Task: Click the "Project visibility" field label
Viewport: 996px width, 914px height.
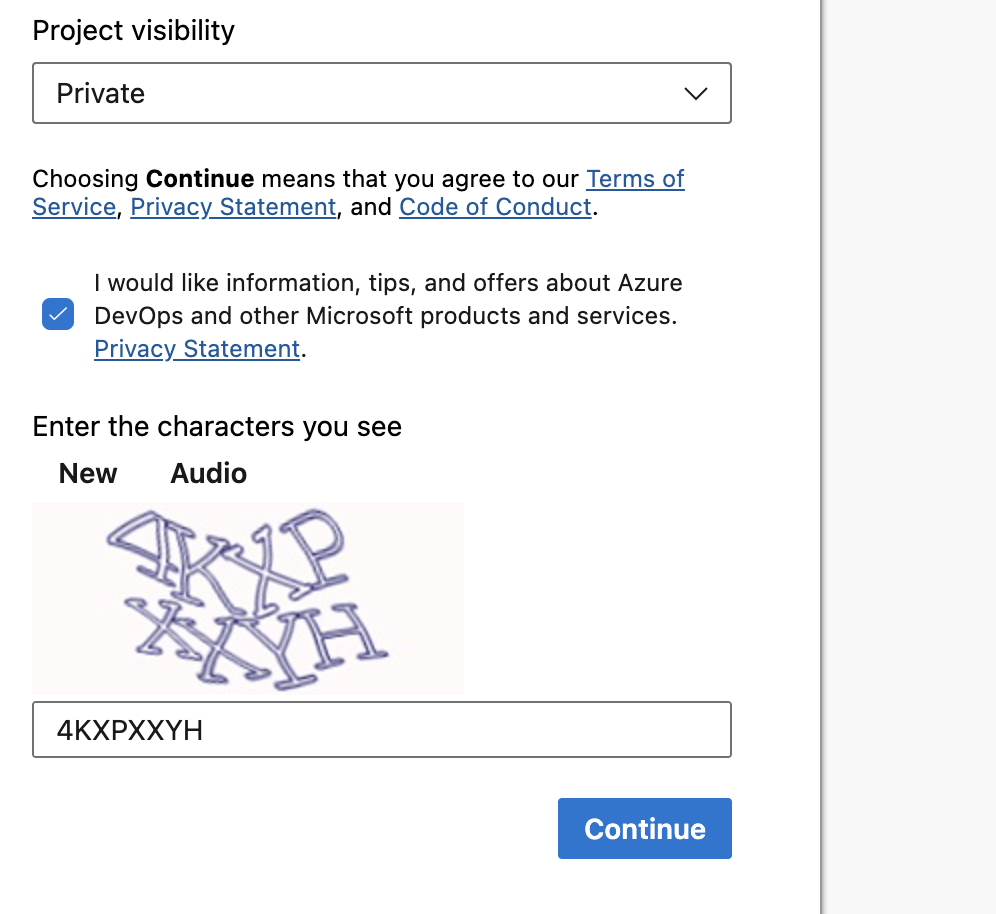Action: coord(133,30)
